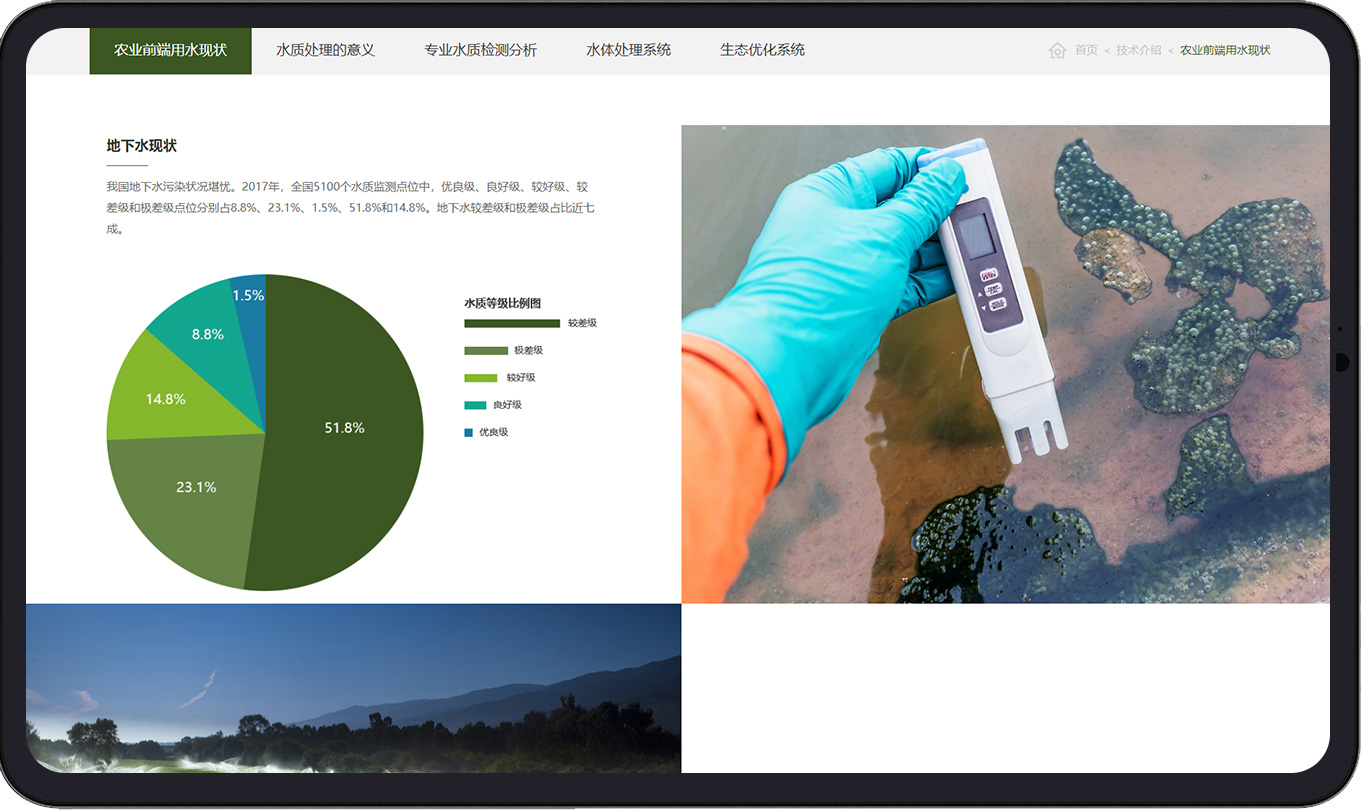Image resolution: width=1362 pixels, height=810 pixels.
Task: Open the night landscape irrigation photo
Action: (354, 688)
